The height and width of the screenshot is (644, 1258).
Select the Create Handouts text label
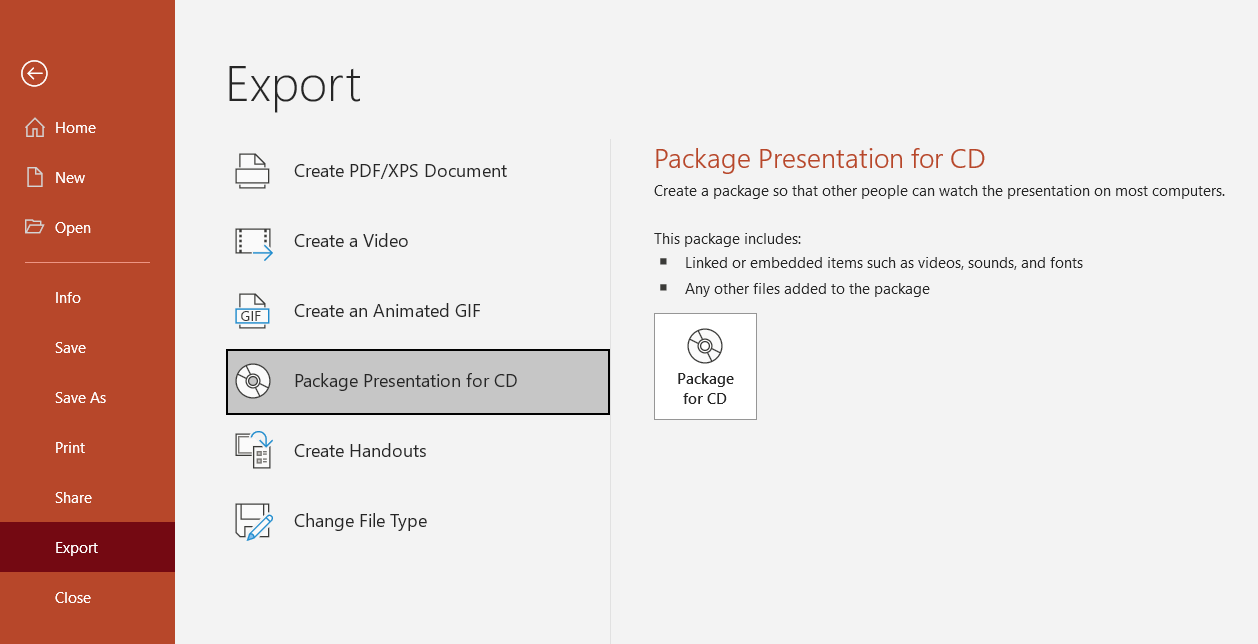pos(360,451)
